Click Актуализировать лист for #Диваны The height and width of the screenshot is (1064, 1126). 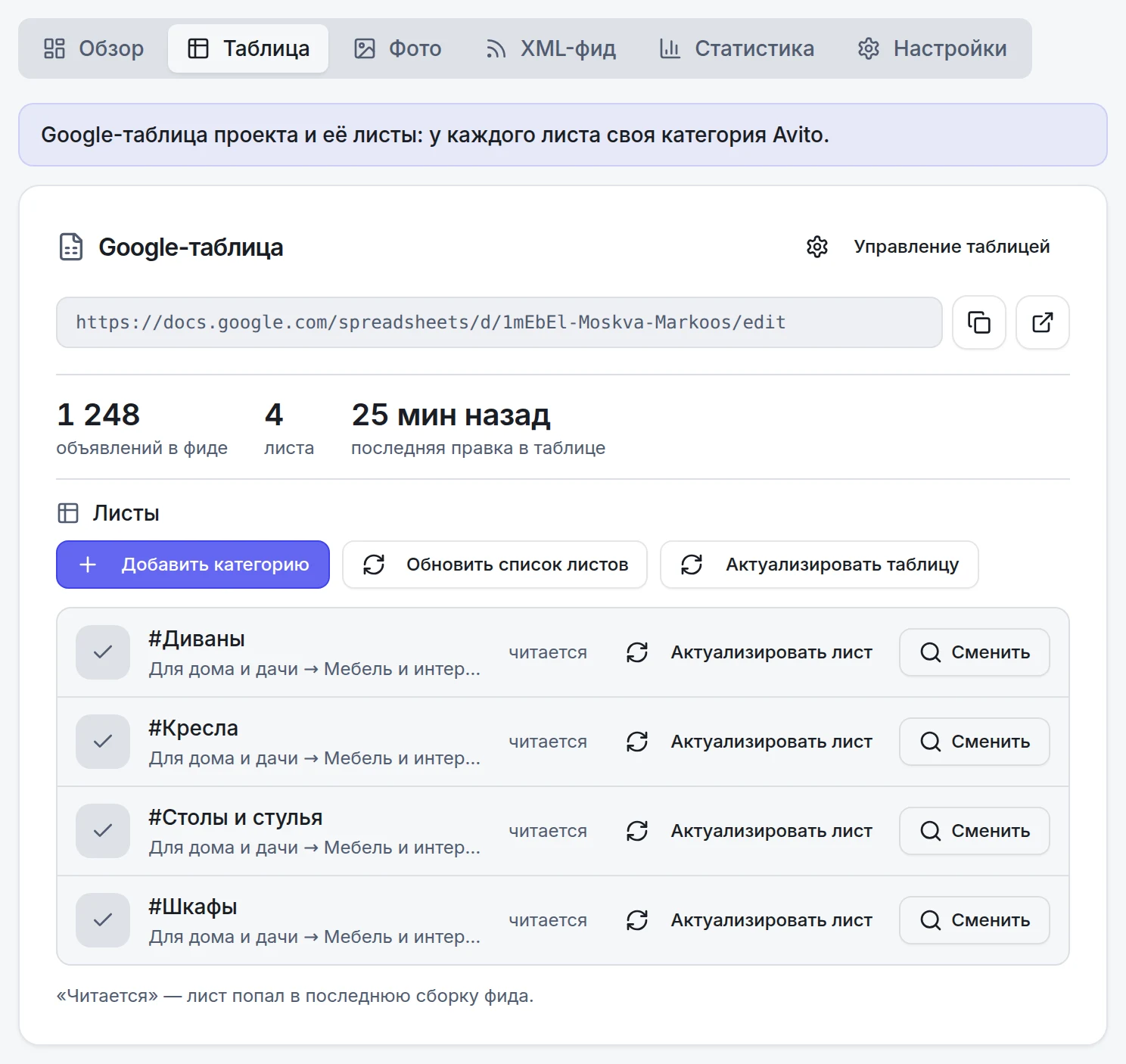click(x=749, y=652)
